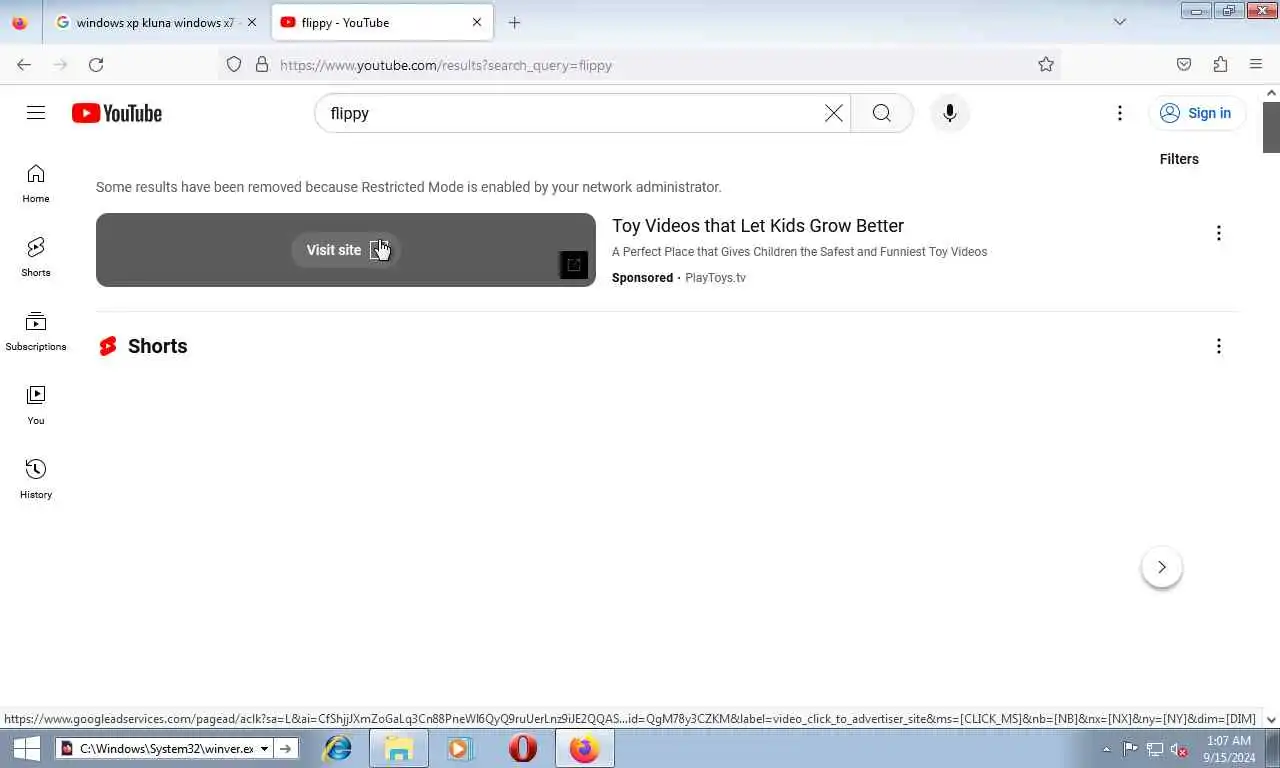The image size is (1280, 768).
Task: Open the Filters options
Action: (x=1179, y=159)
